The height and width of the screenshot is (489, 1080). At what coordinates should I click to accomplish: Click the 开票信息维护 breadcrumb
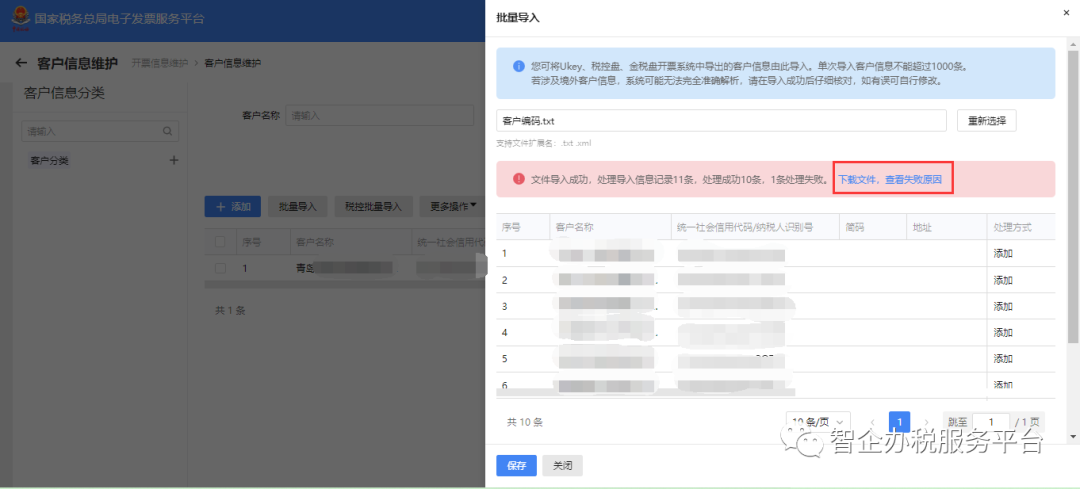pos(158,63)
